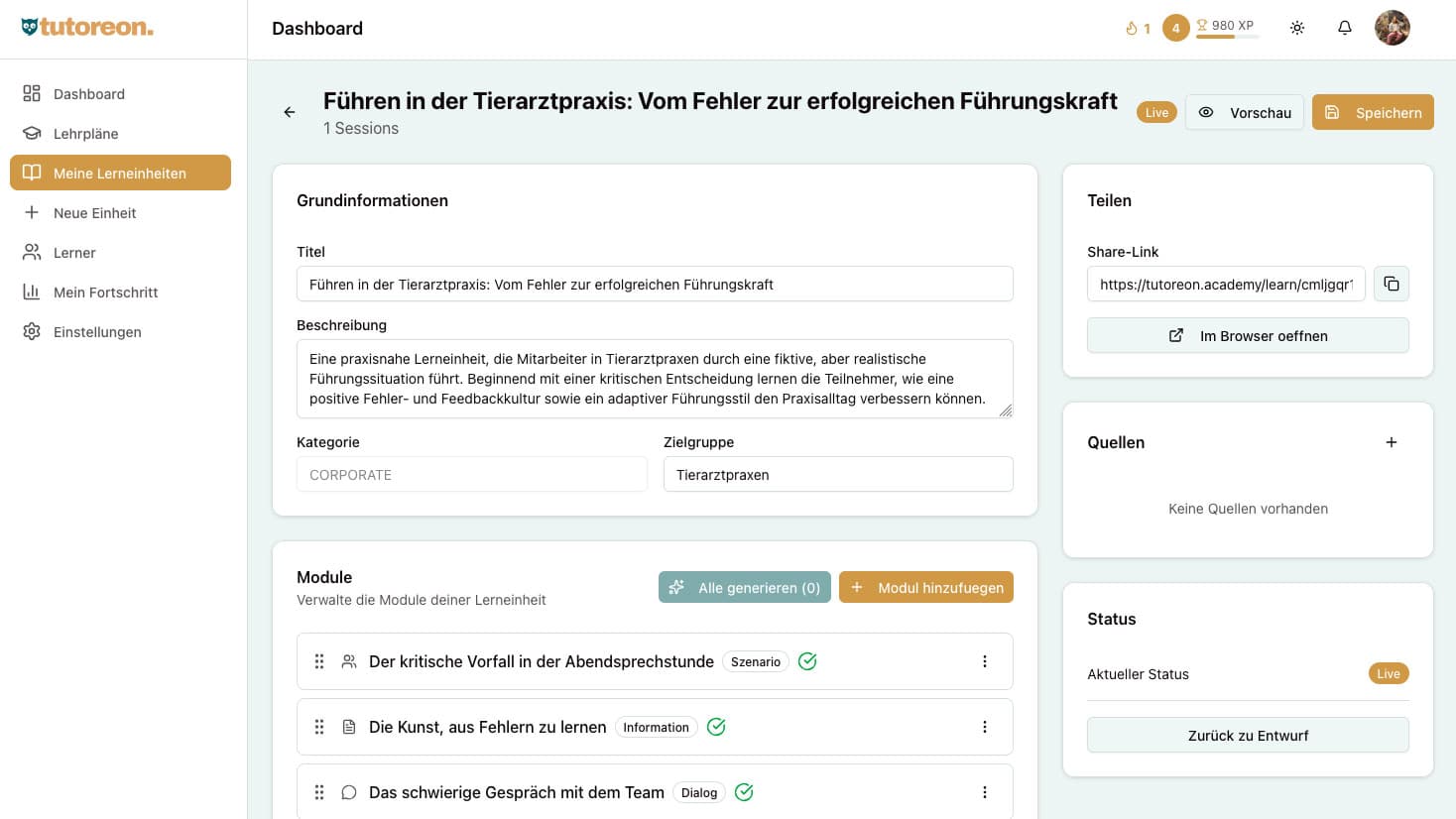Select the Lehrpläne sidebar entry
The height and width of the screenshot is (819, 1456).
click(29, 133)
